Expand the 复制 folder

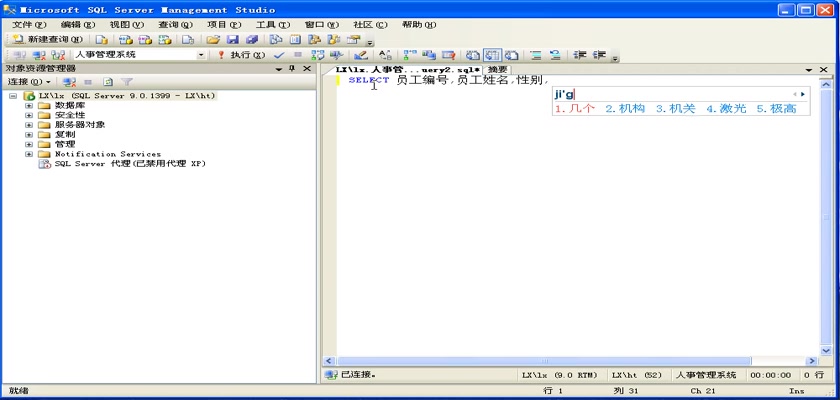[29, 134]
